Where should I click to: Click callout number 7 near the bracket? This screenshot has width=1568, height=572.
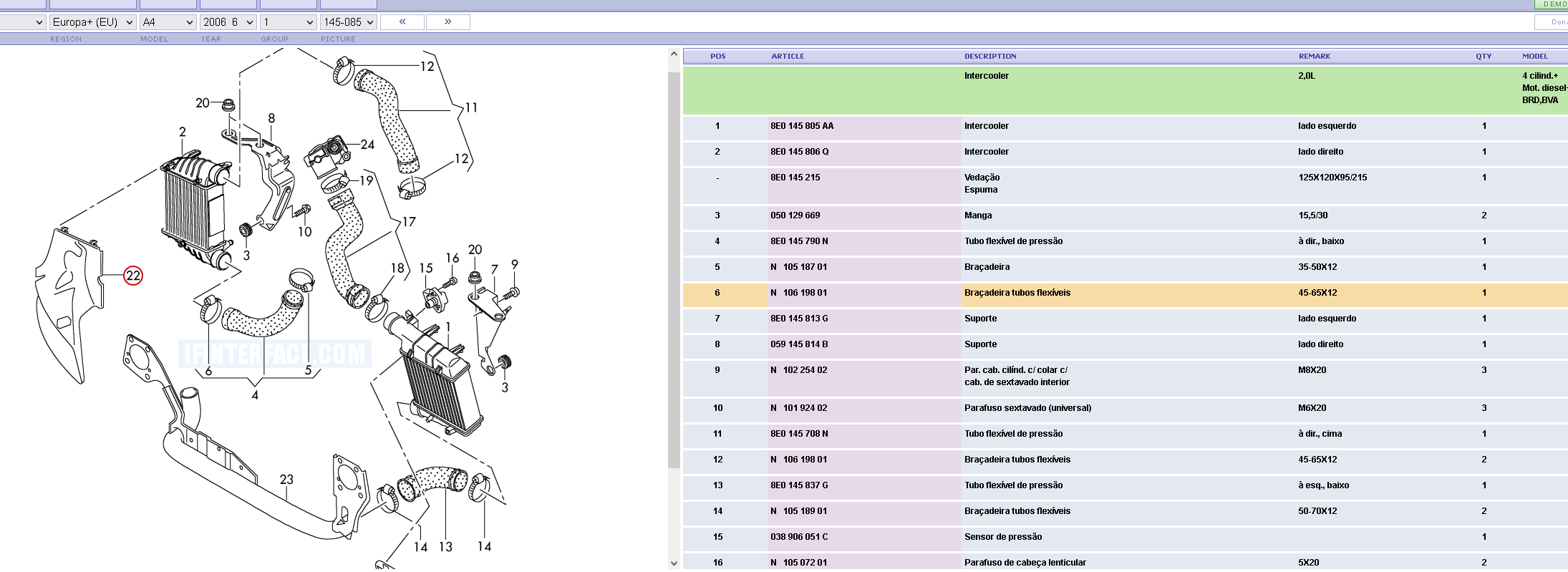tap(494, 270)
